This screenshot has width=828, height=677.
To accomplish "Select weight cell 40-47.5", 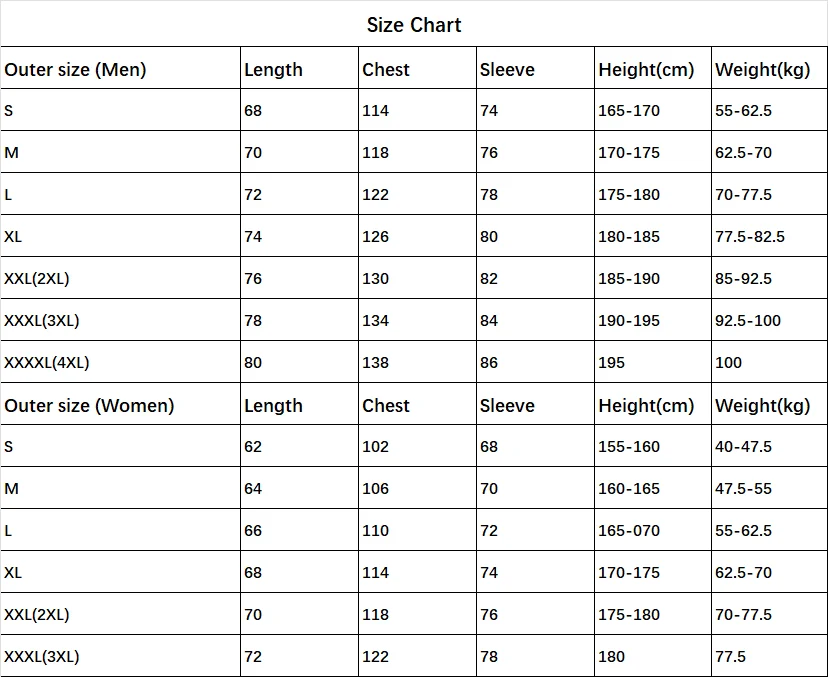I will tap(743, 447).
